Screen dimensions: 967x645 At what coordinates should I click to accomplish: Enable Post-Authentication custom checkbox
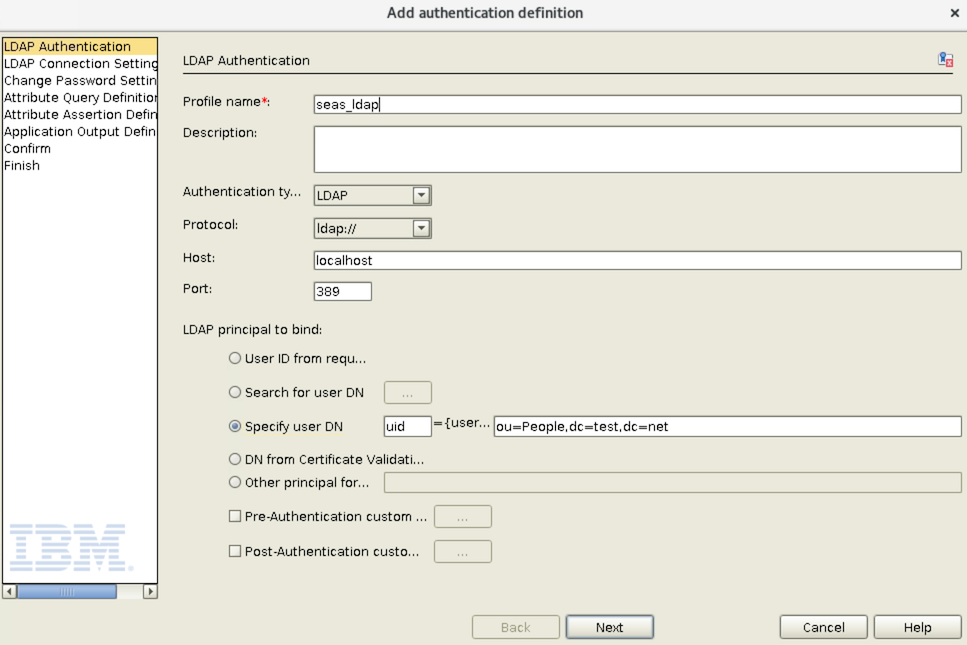[x=234, y=551]
